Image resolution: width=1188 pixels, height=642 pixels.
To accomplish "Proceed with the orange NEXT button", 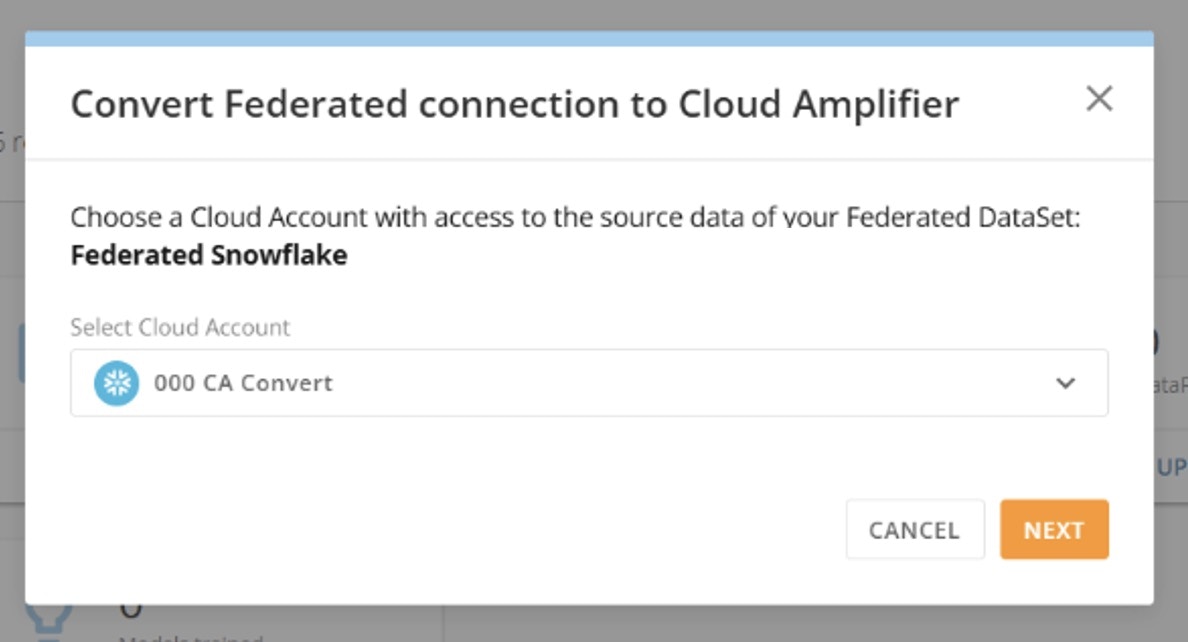I will pyautogui.click(x=1054, y=529).
